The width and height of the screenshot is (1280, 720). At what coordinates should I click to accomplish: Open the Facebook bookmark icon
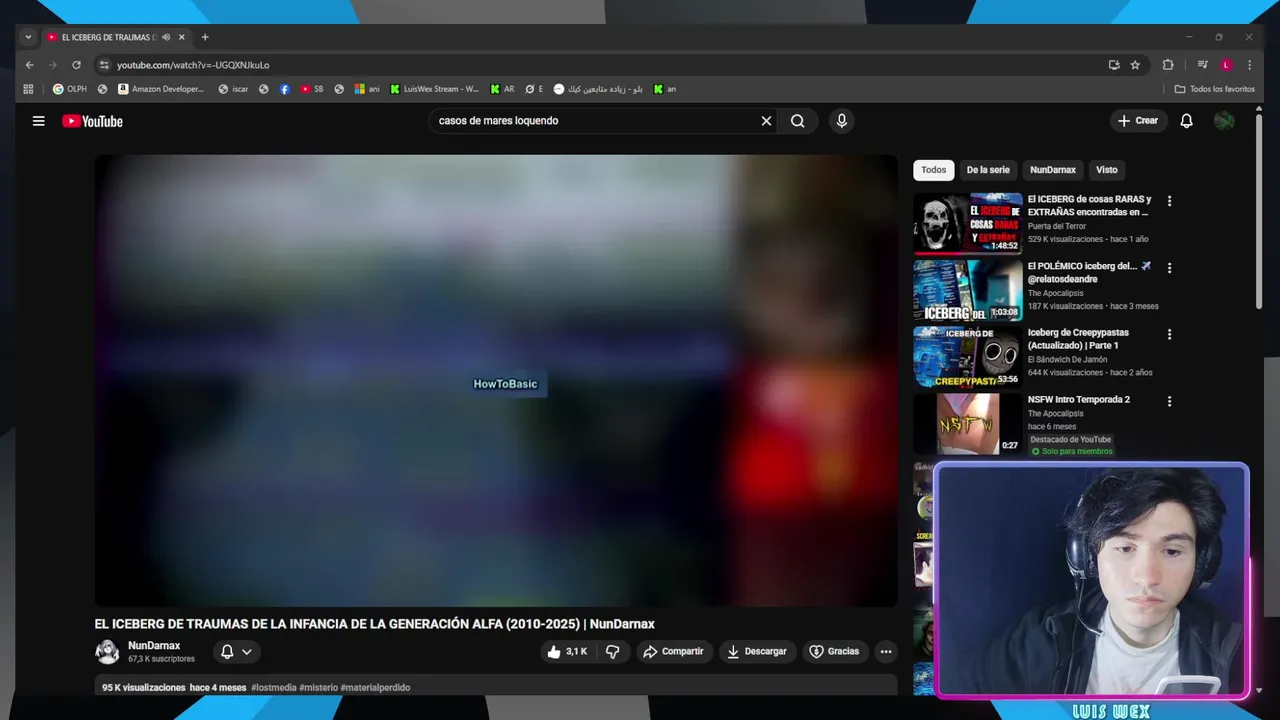285,89
